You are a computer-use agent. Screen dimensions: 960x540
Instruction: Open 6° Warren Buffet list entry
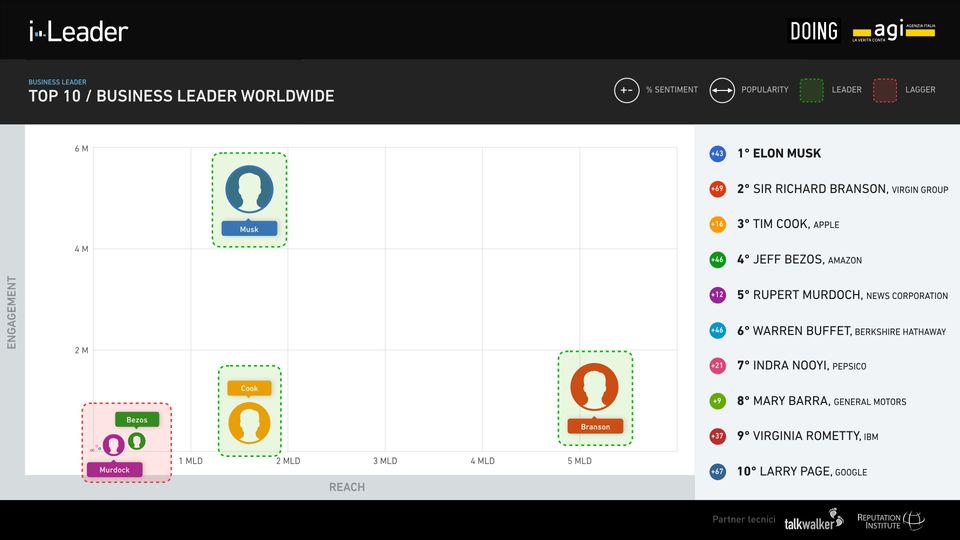pyautogui.click(x=840, y=331)
